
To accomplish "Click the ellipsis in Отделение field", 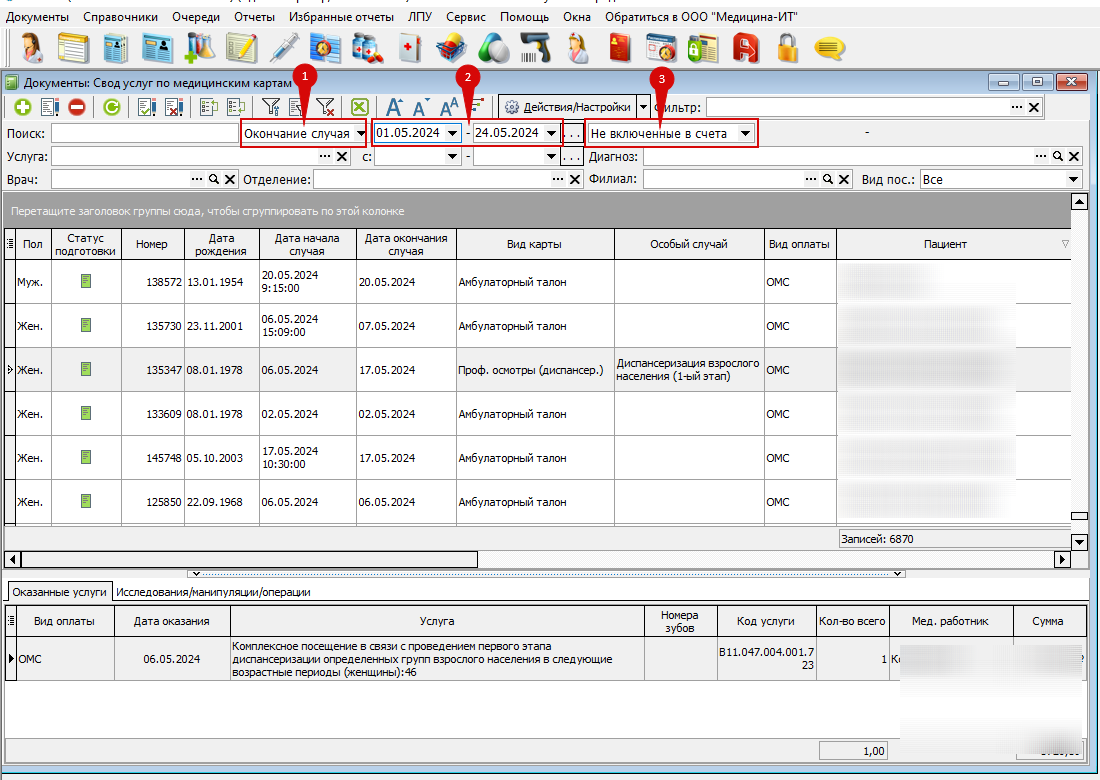I will pos(558,180).
